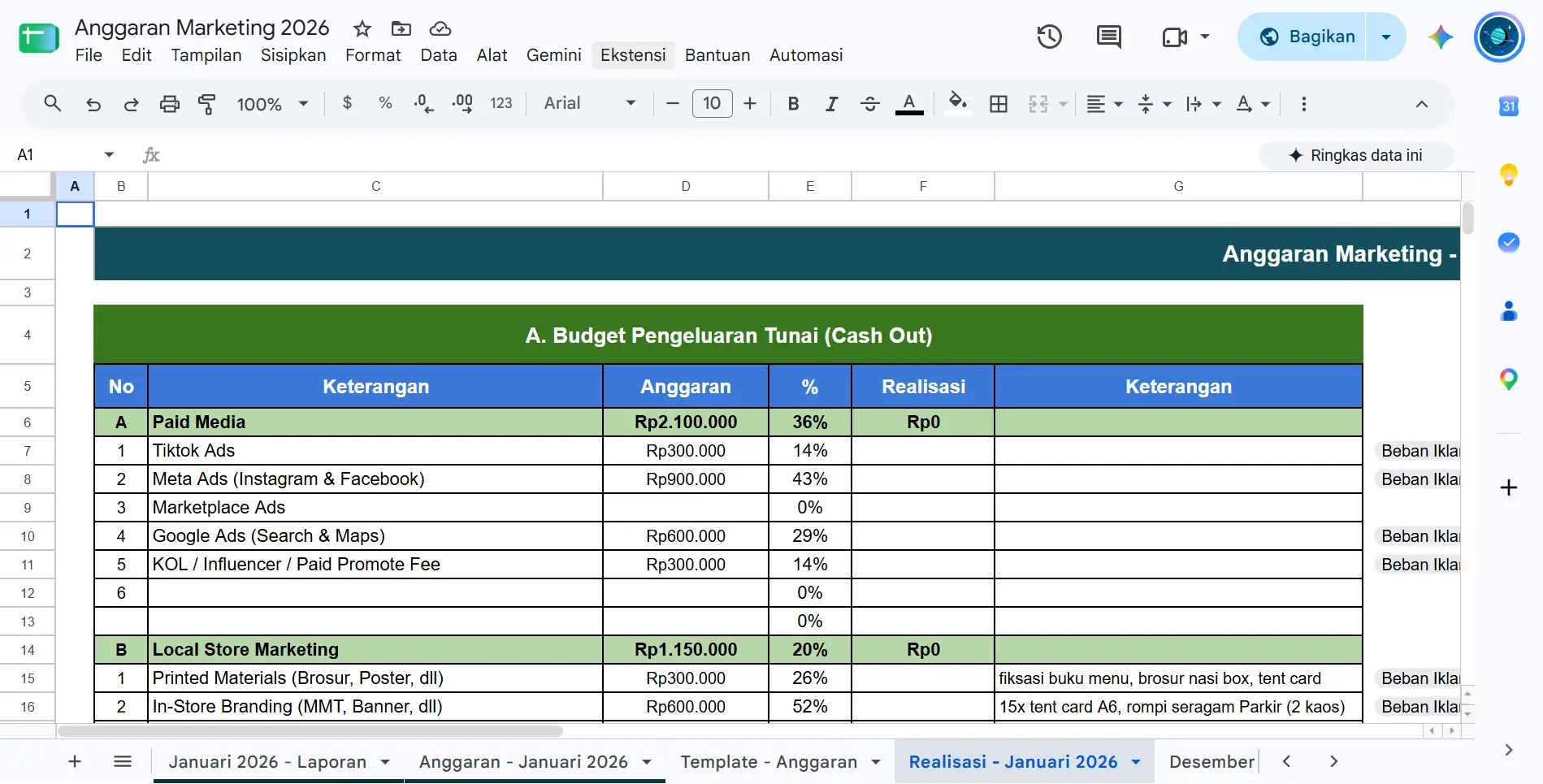Toggle italic formatting
This screenshot has width=1543, height=784.
pyautogui.click(x=831, y=103)
